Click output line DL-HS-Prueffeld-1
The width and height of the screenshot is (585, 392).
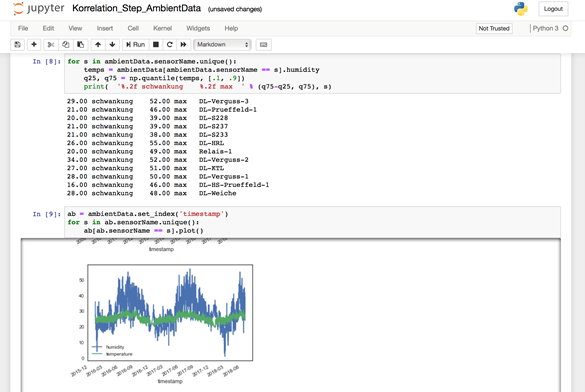(x=168, y=185)
